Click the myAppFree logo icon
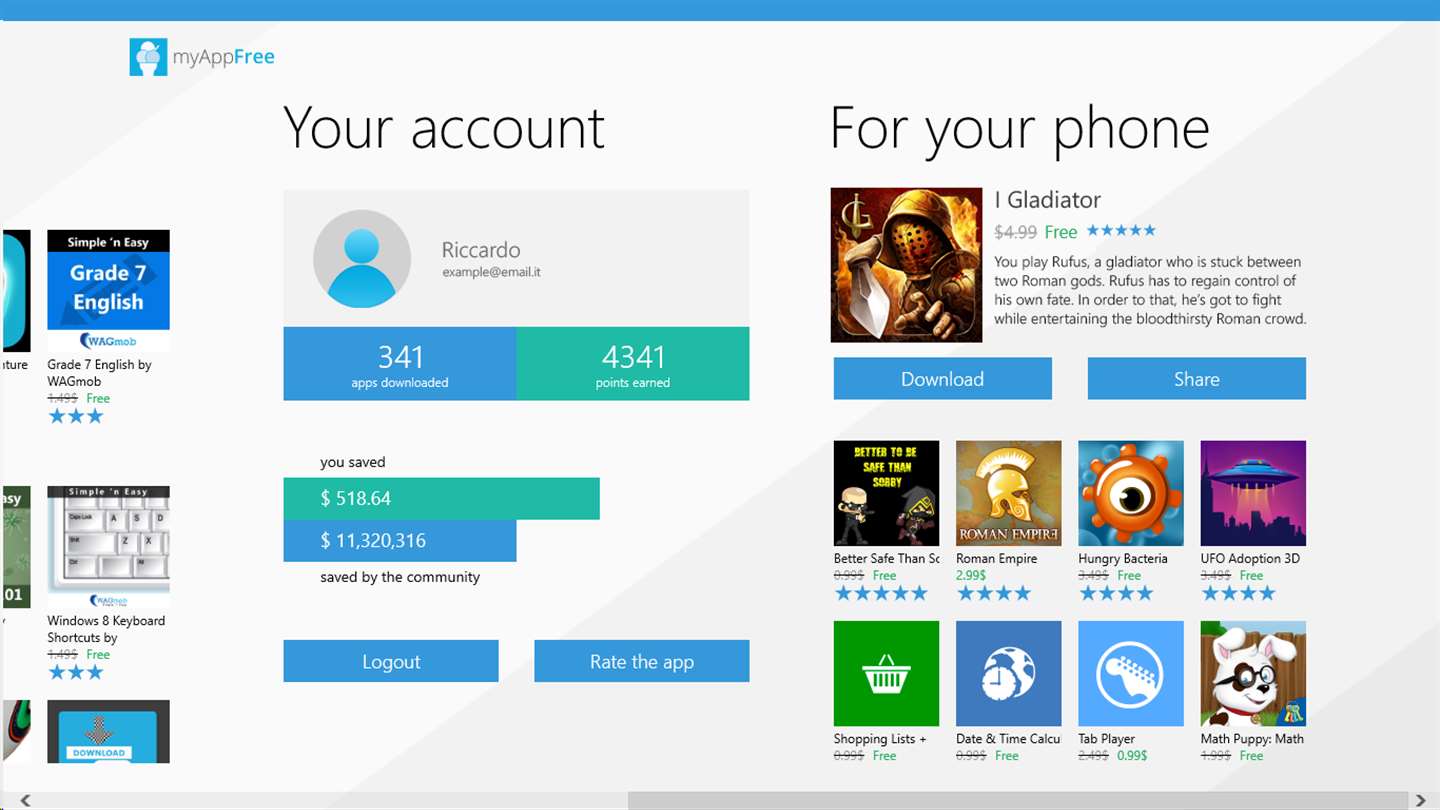This screenshot has width=1440, height=810. [x=148, y=57]
